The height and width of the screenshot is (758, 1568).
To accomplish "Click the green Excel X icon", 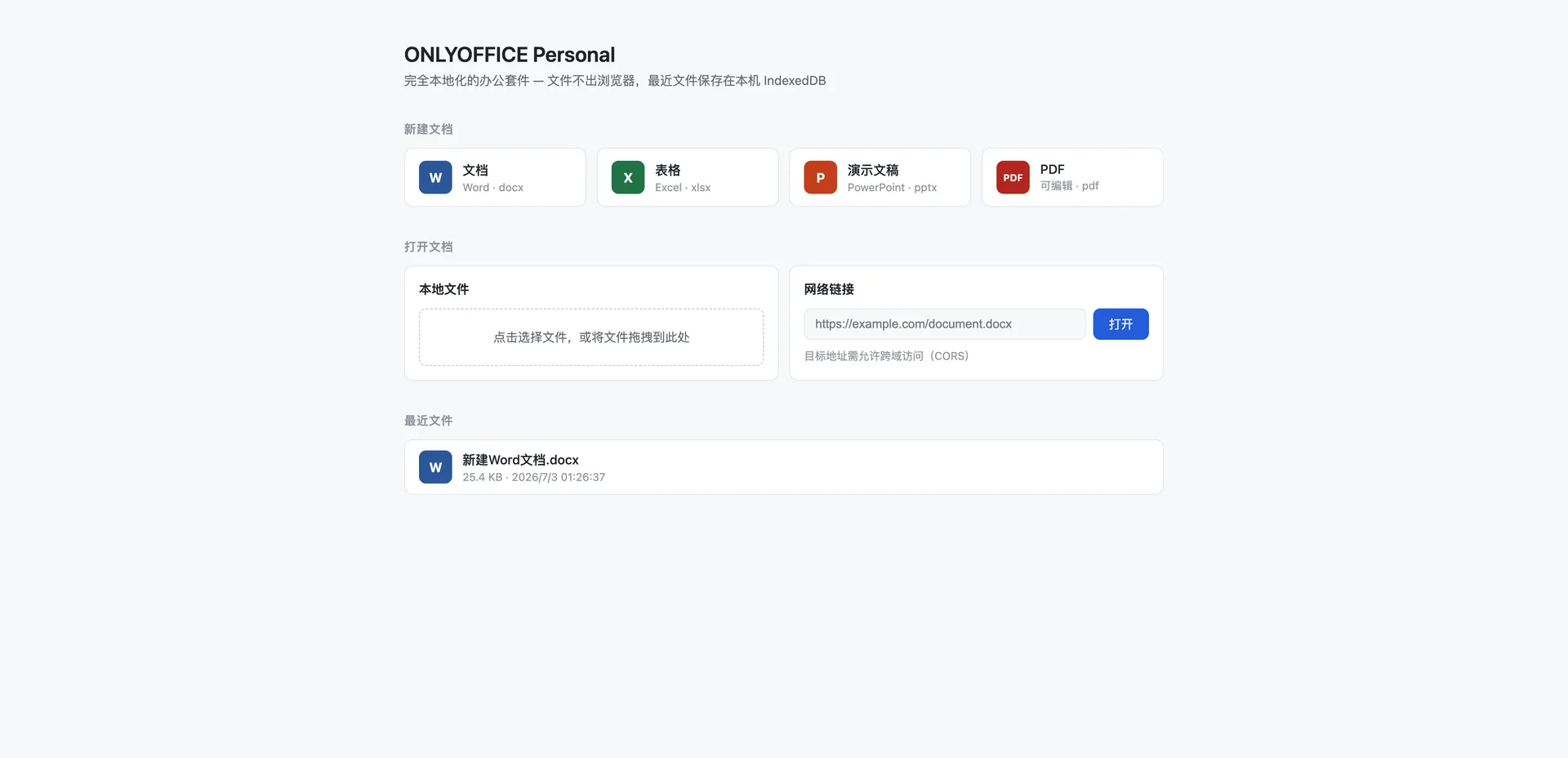I will [x=628, y=177].
